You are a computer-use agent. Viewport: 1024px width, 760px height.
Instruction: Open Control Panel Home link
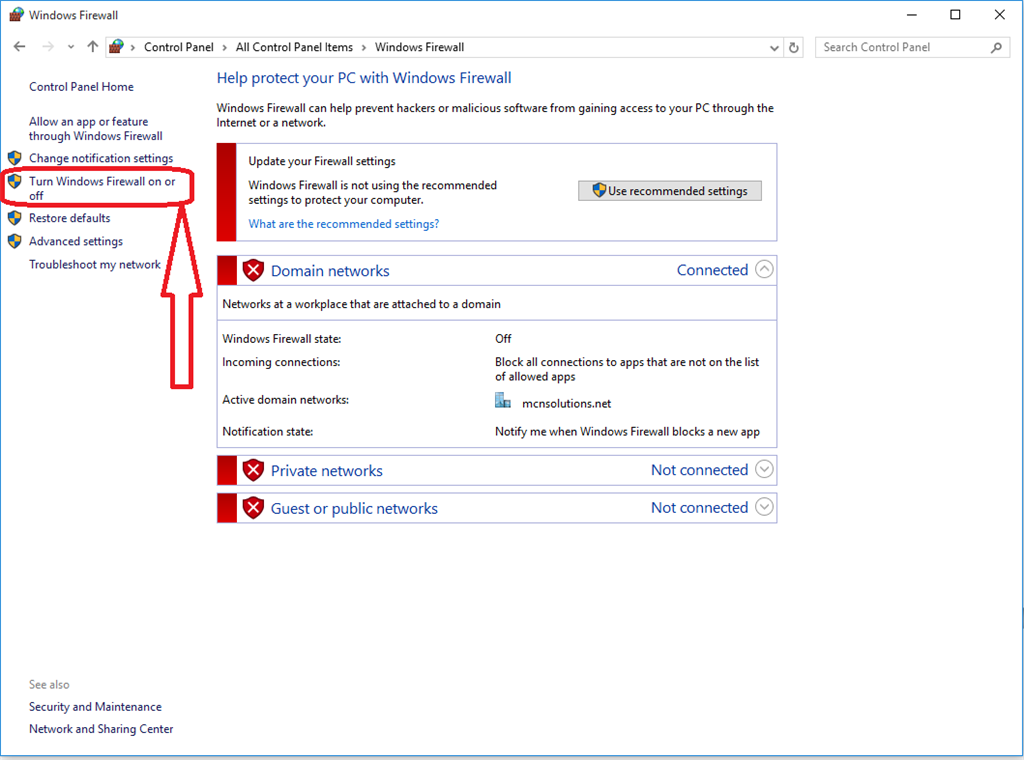(x=81, y=87)
